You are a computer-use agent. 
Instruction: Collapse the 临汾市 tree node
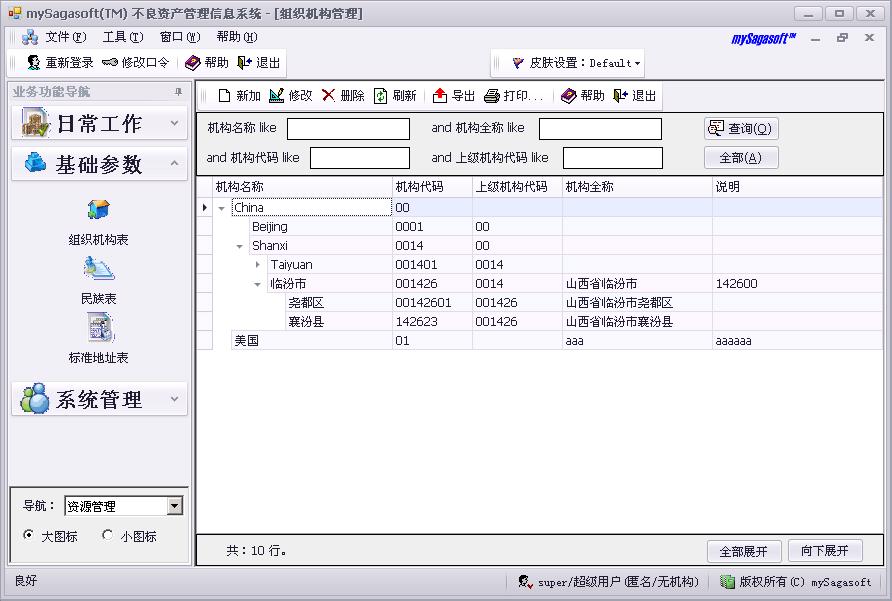coord(258,284)
